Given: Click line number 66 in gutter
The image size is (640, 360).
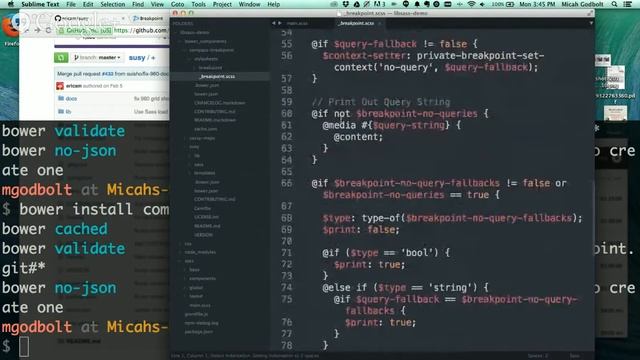Looking at the screenshot, I should coord(287,183).
